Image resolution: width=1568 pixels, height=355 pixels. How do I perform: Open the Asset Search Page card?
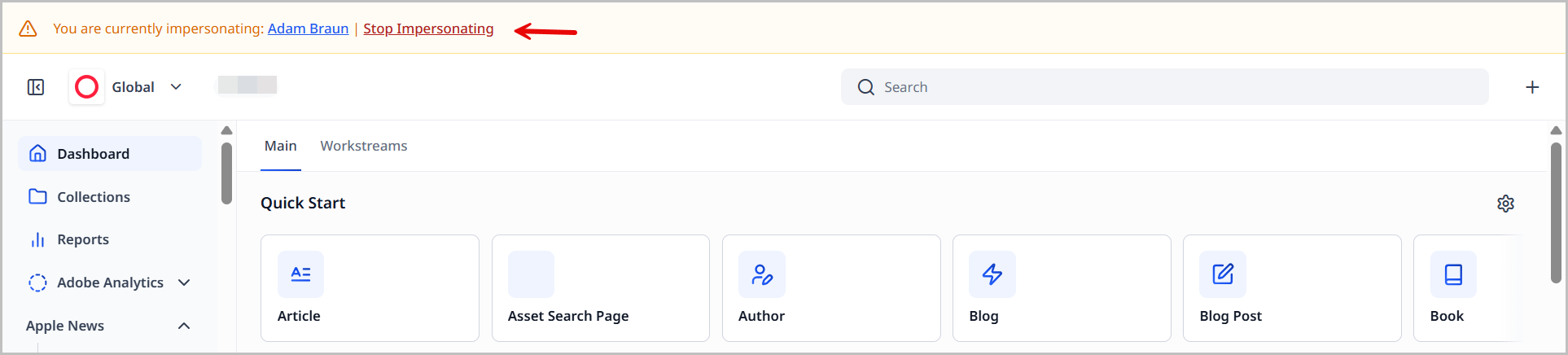click(600, 288)
